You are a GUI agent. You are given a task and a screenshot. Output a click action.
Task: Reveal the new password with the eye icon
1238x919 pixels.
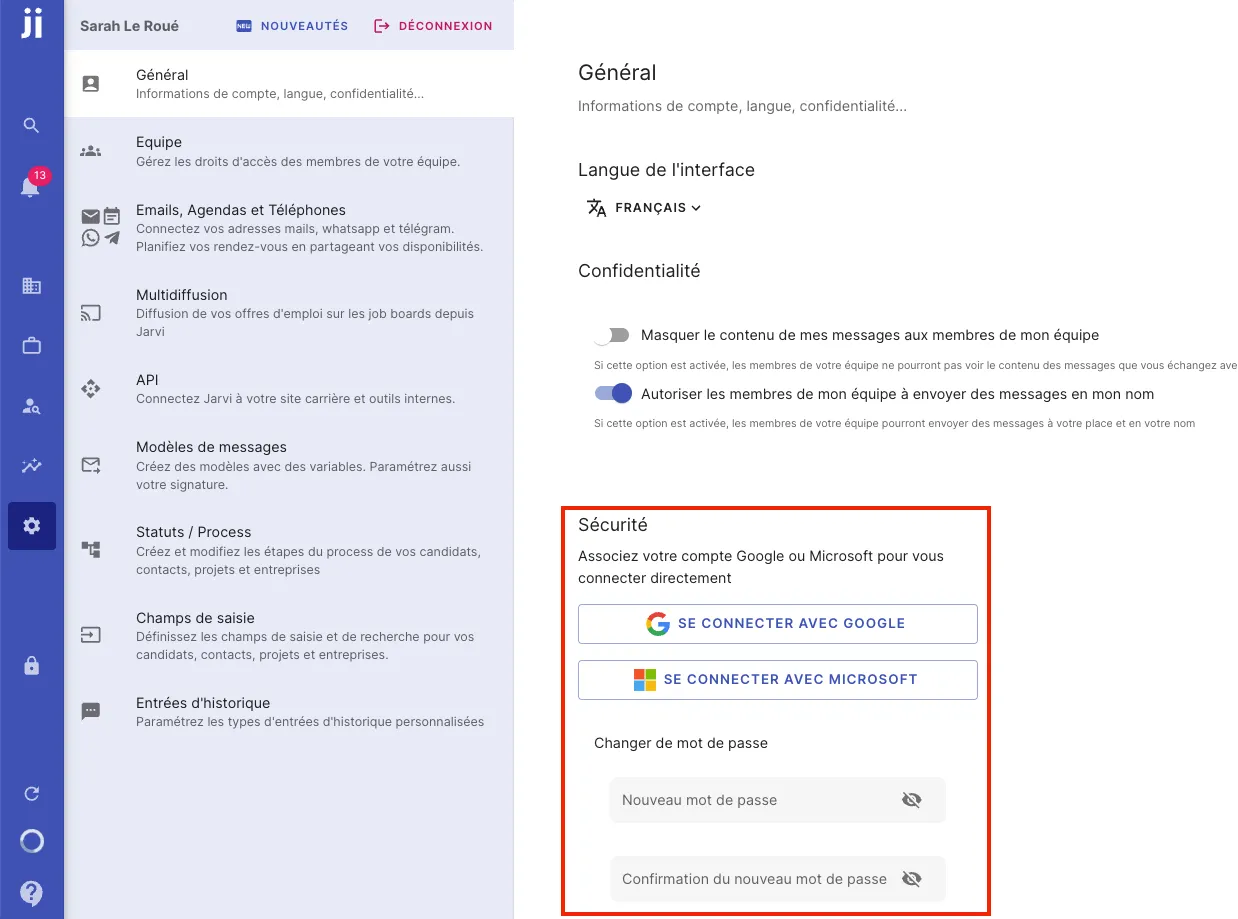point(911,800)
